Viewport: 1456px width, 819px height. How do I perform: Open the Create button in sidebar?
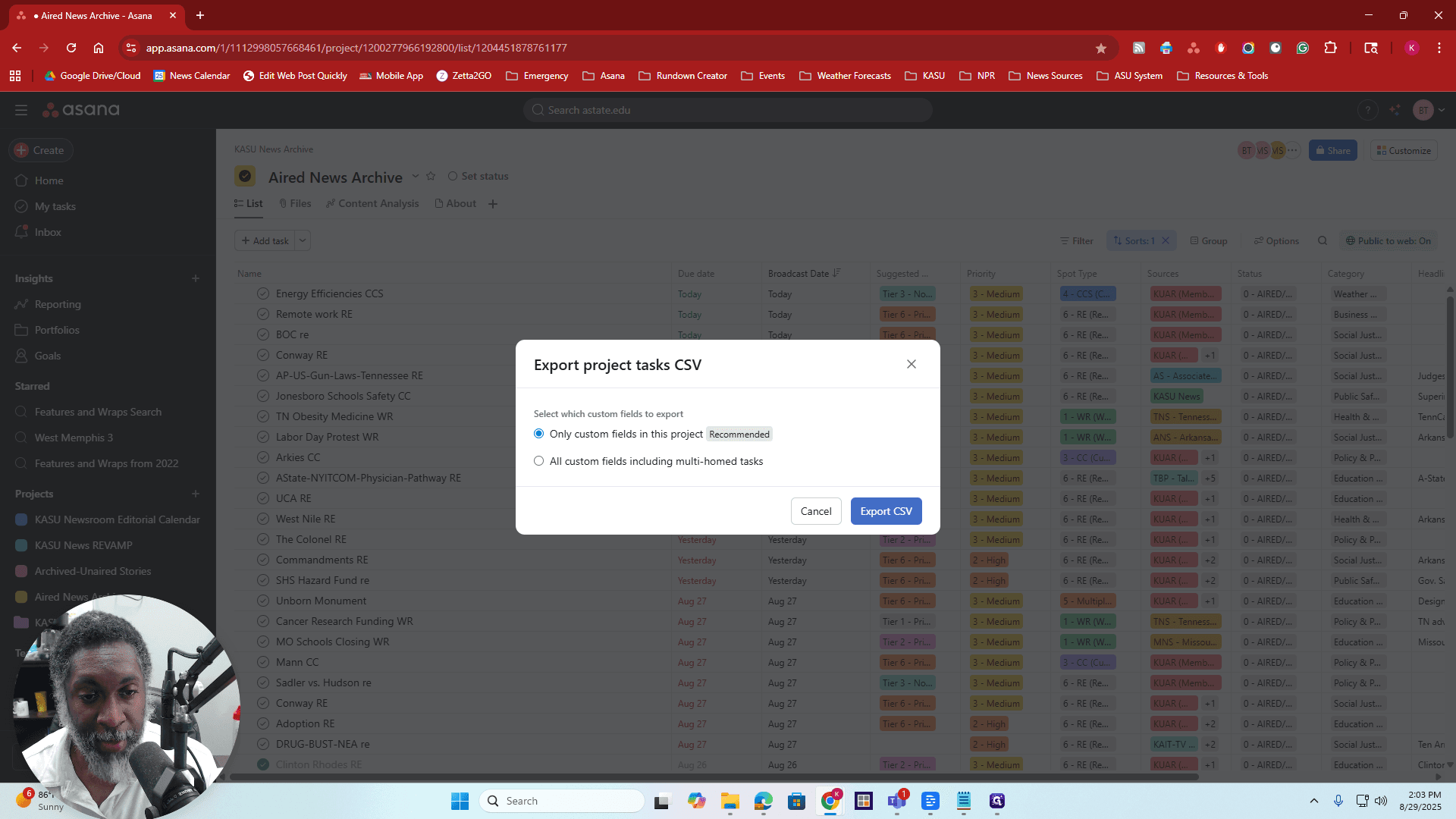pos(41,150)
